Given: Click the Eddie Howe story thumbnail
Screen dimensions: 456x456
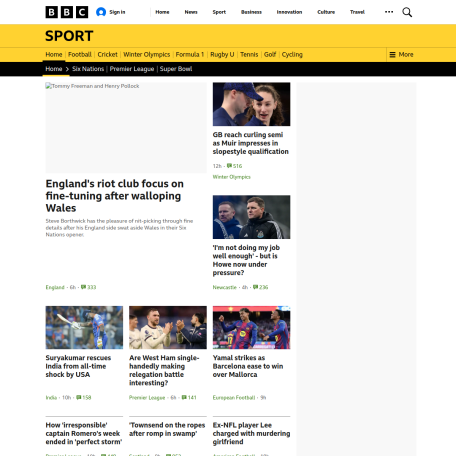Looking at the screenshot, I should click(x=251, y=217).
